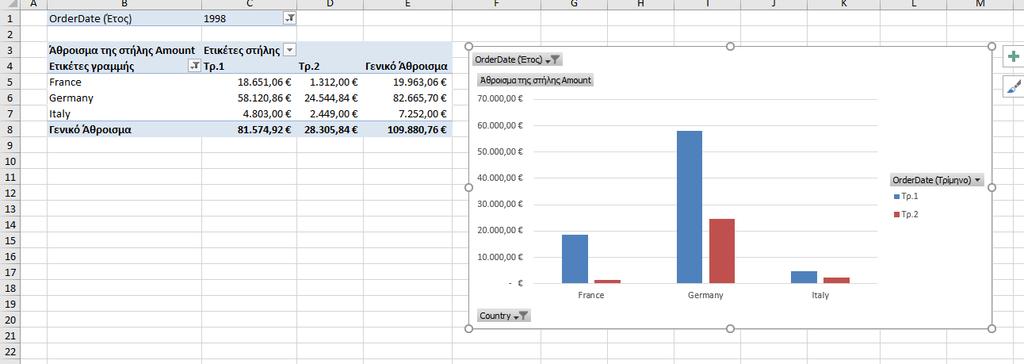Select Italy axis label in chart
The height and width of the screenshot is (364, 1024).
click(820, 295)
